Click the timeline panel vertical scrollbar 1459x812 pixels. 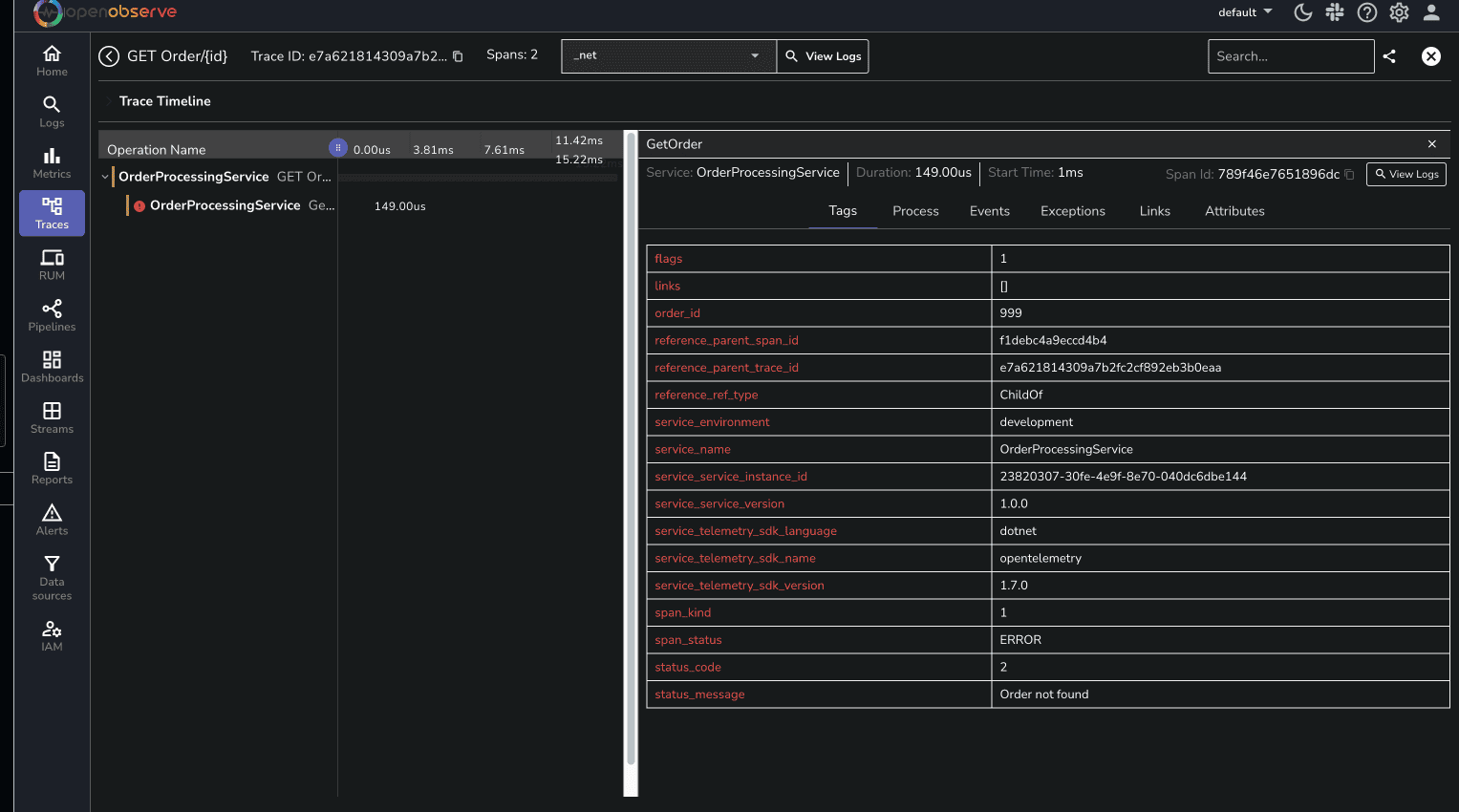[x=630, y=449]
